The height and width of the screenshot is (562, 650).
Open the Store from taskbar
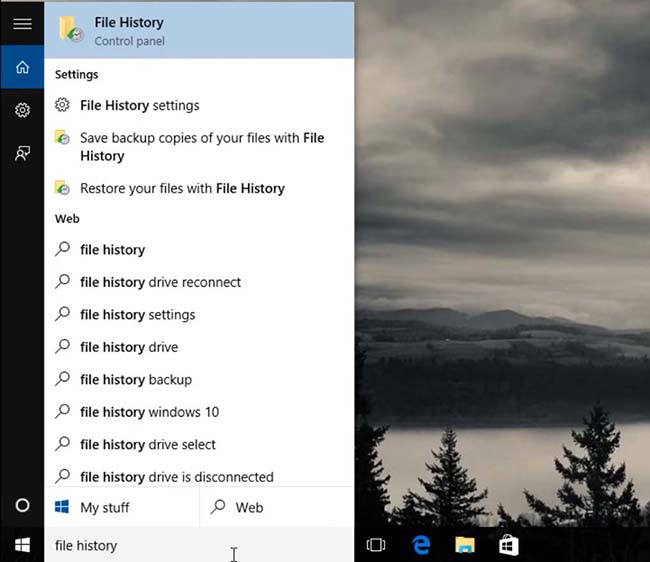(509, 545)
